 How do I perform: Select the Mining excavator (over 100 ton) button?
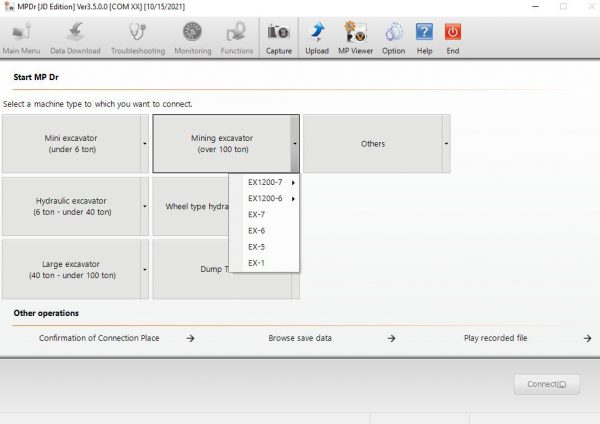[222, 144]
